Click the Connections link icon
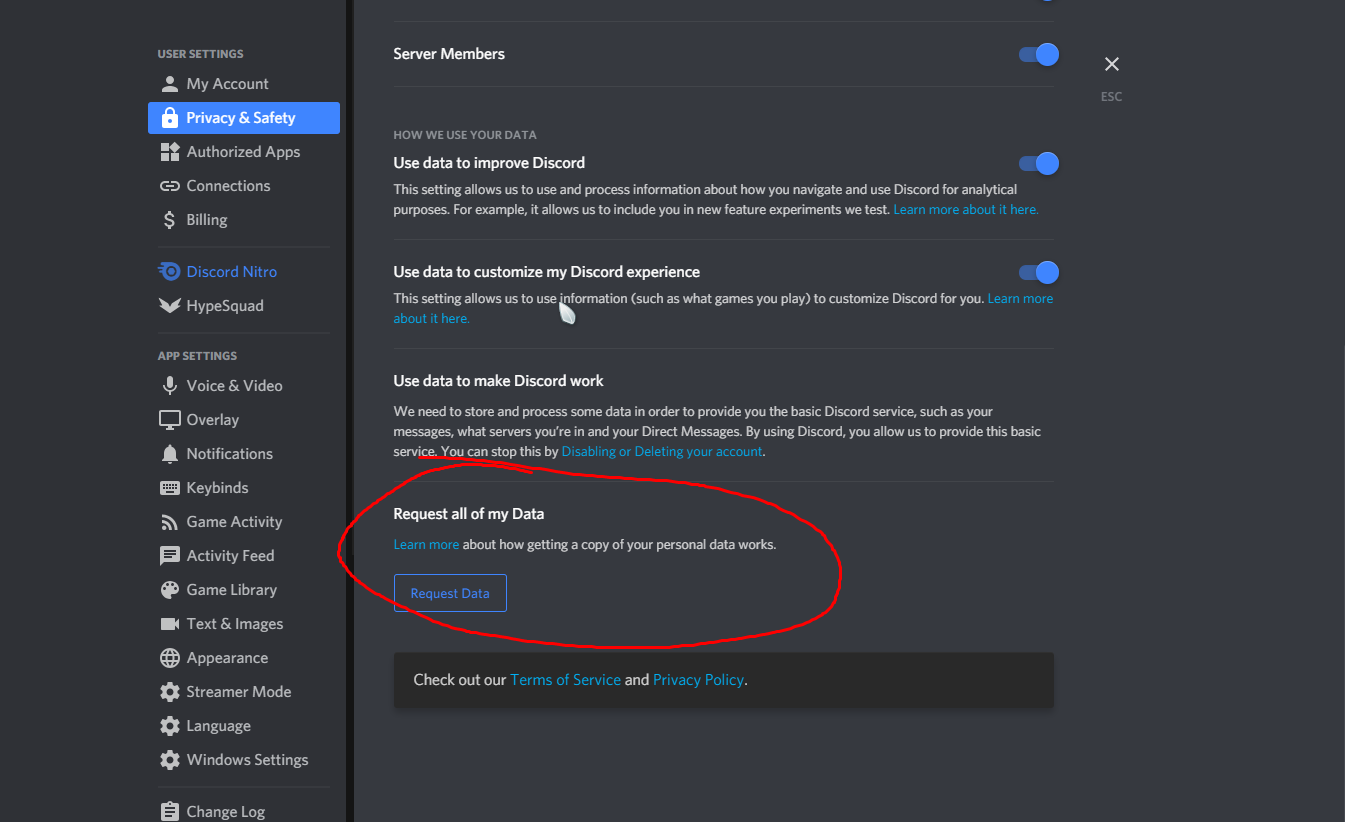 click(170, 186)
